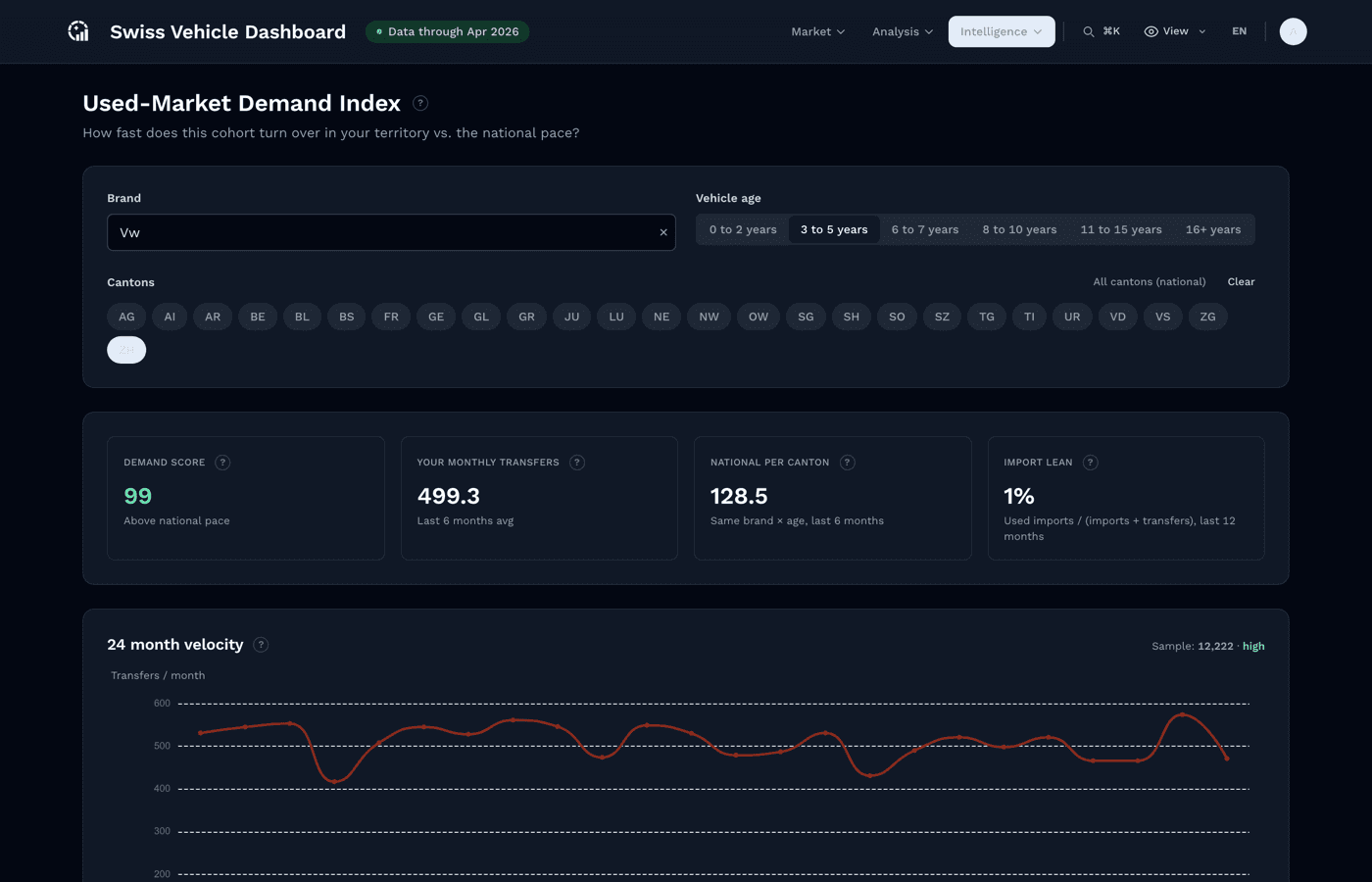The image size is (1372, 882).
Task: Show the Demand Score help tooltip
Action: pos(222,463)
